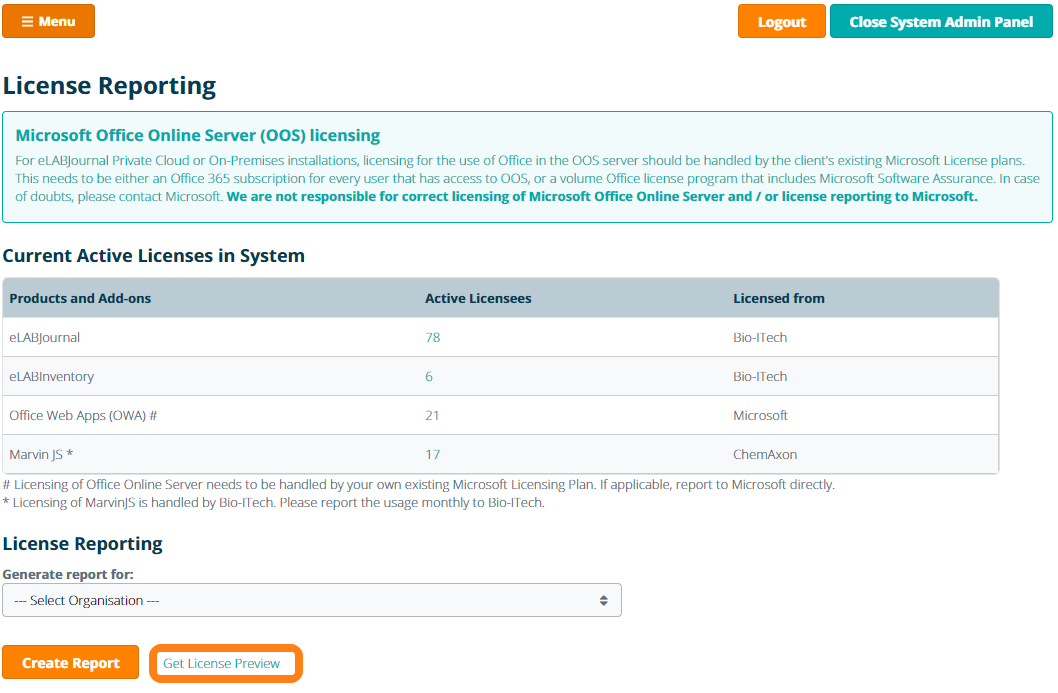Click the Active Licensees column header
Screen dimensions: 1058x693
[478, 298]
